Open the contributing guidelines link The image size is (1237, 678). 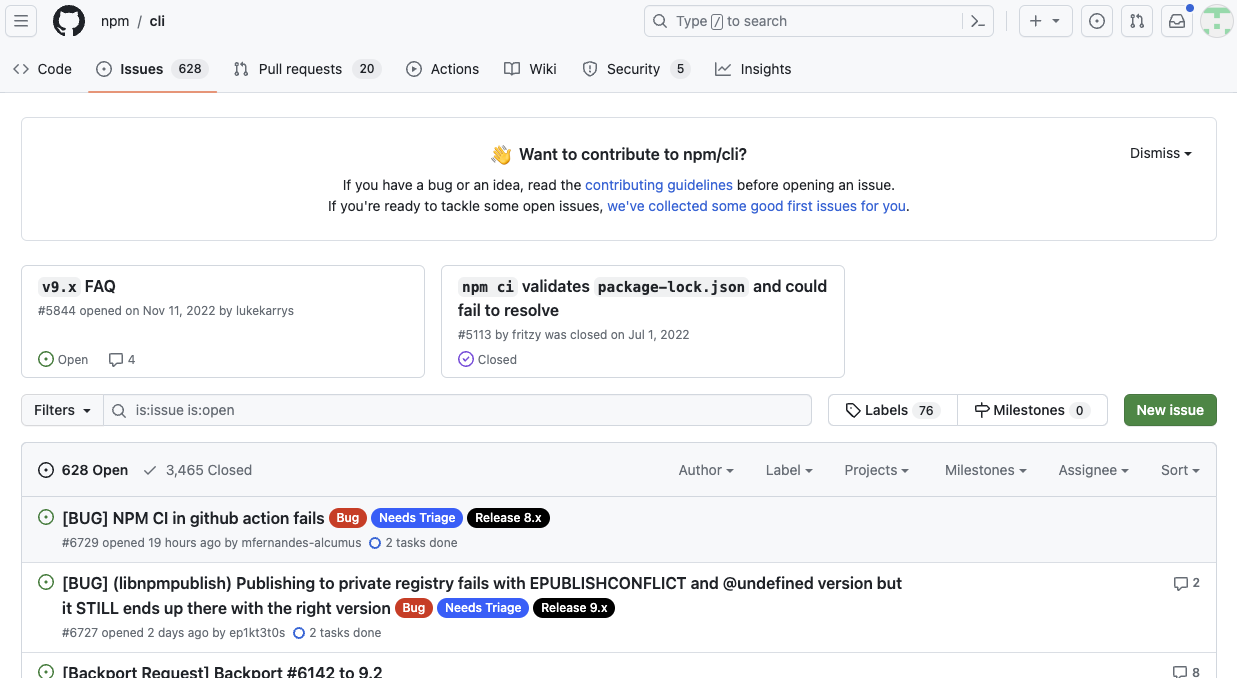[x=658, y=185]
